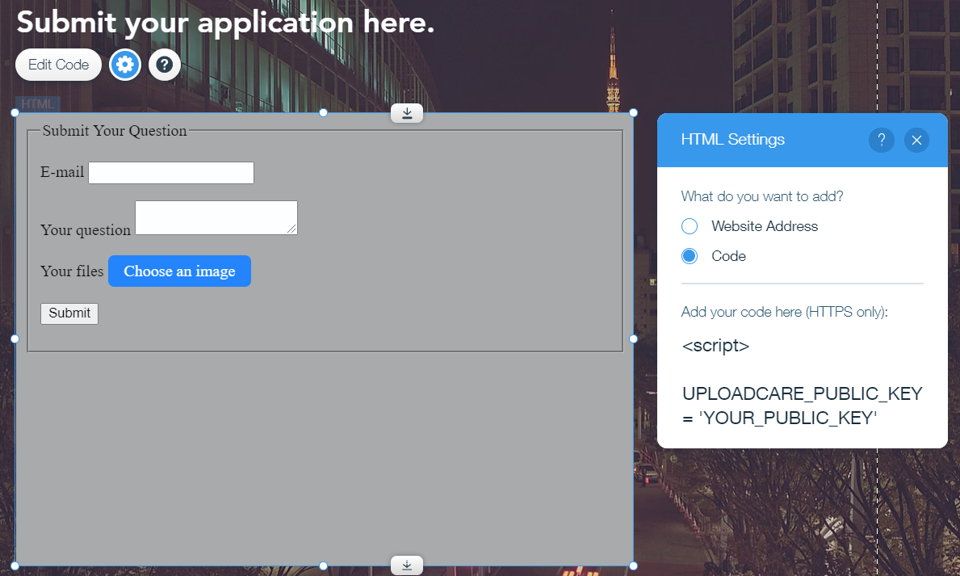Close the HTML Settings panel
This screenshot has width=960, height=576.
[917, 140]
